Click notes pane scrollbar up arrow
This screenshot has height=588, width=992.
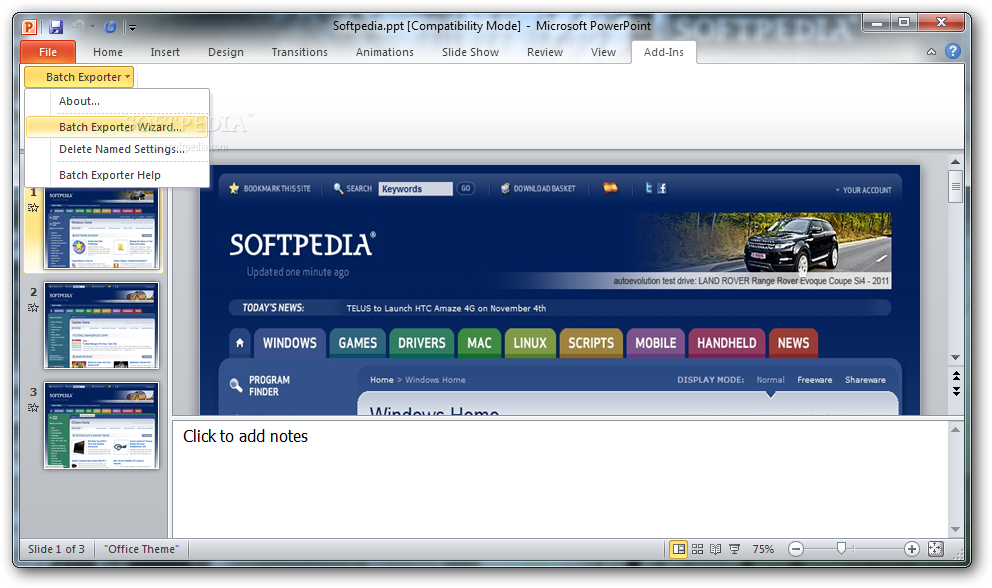click(x=955, y=430)
